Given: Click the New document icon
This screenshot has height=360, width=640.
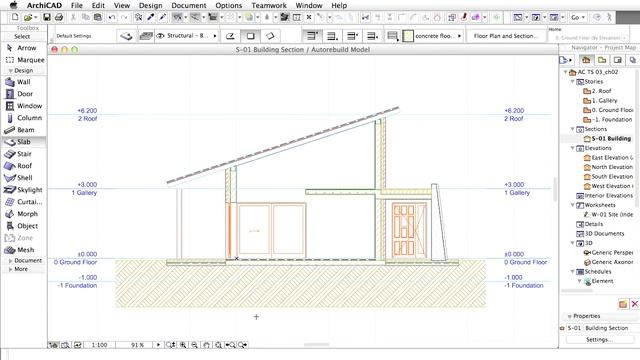Looking at the screenshot, I should [x=15, y=17].
